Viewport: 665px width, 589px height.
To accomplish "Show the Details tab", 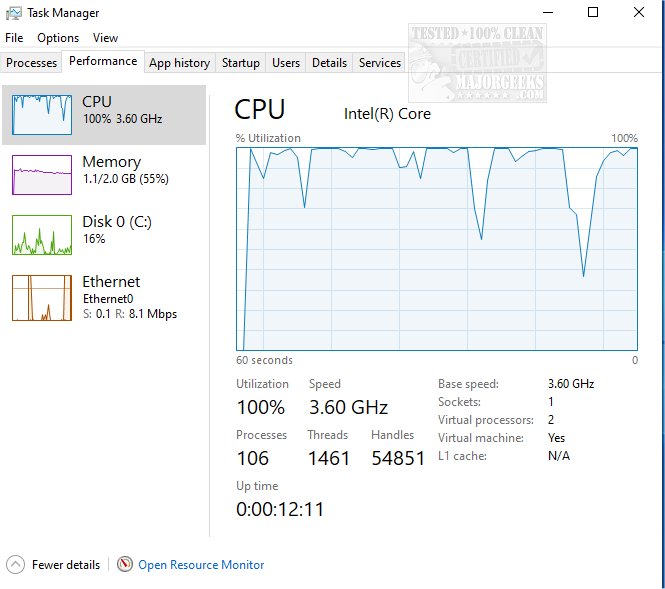I will tap(329, 63).
